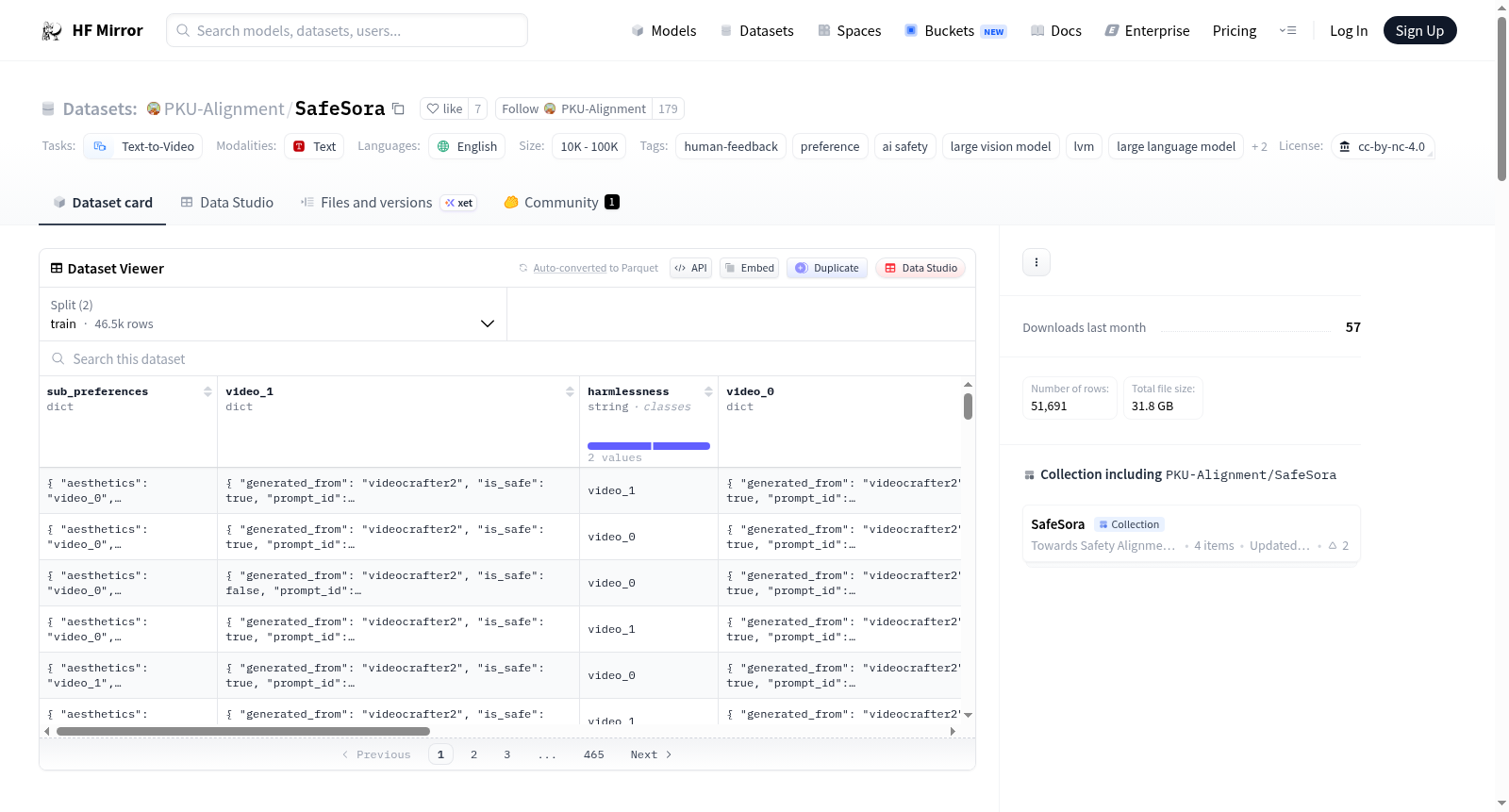Image resolution: width=1509 pixels, height=812 pixels.
Task: Open Spaces from the navigation
Action: [849, 31]
